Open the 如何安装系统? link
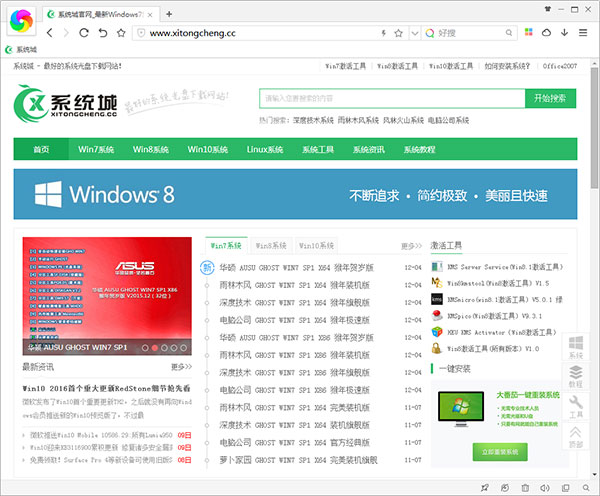The width and height of the screenshot is (600, 496). [507, 66]
